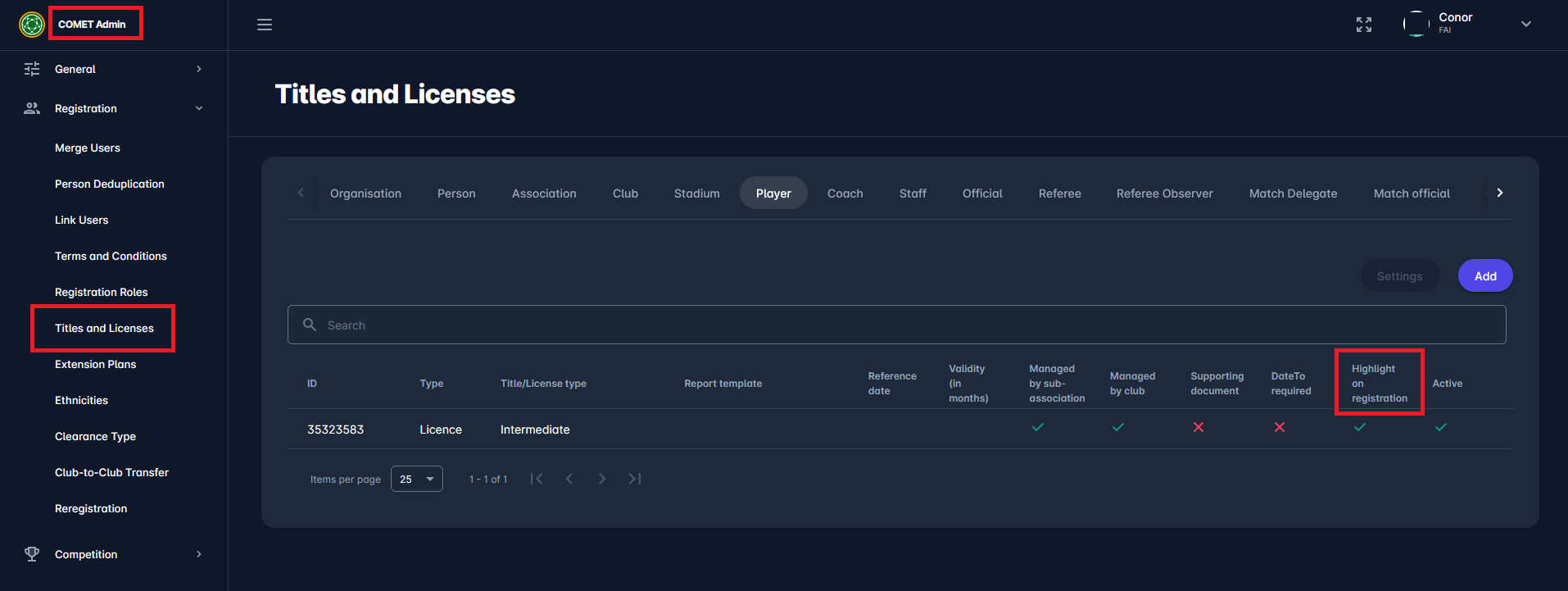
Task: Click the search magnifier icon
Action: (x=310, y=325)
